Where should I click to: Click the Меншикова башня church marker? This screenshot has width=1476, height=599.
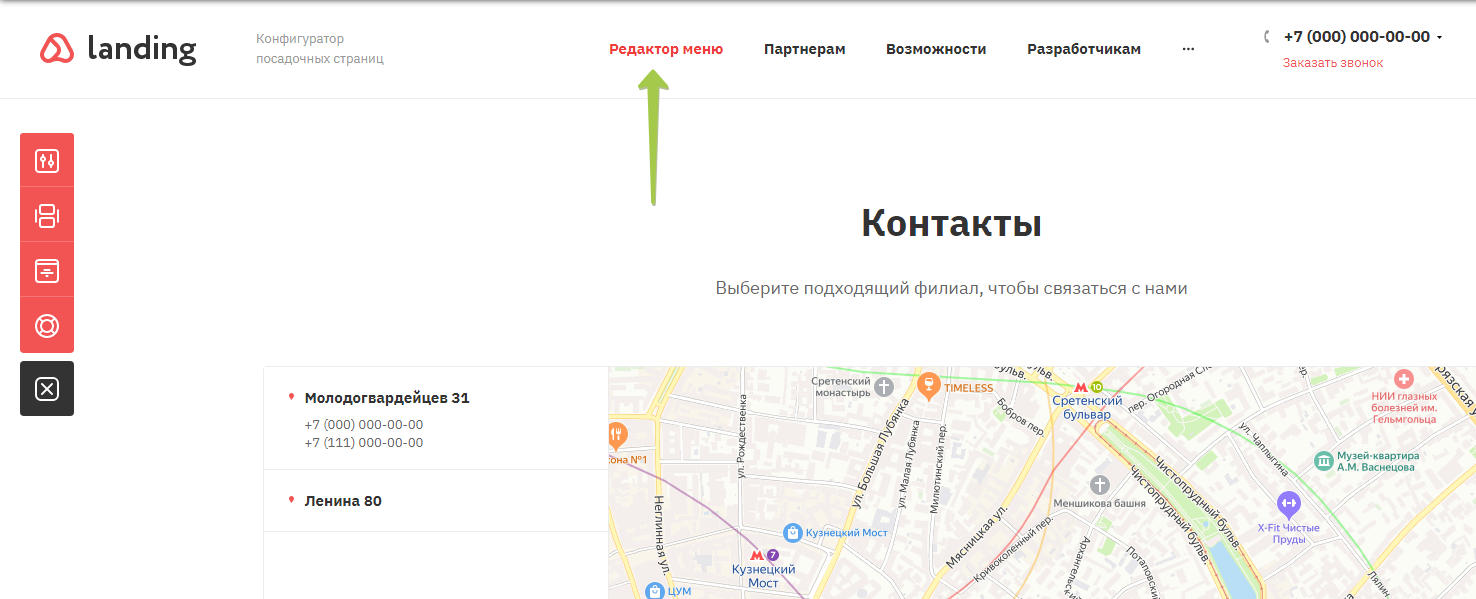1100,485
